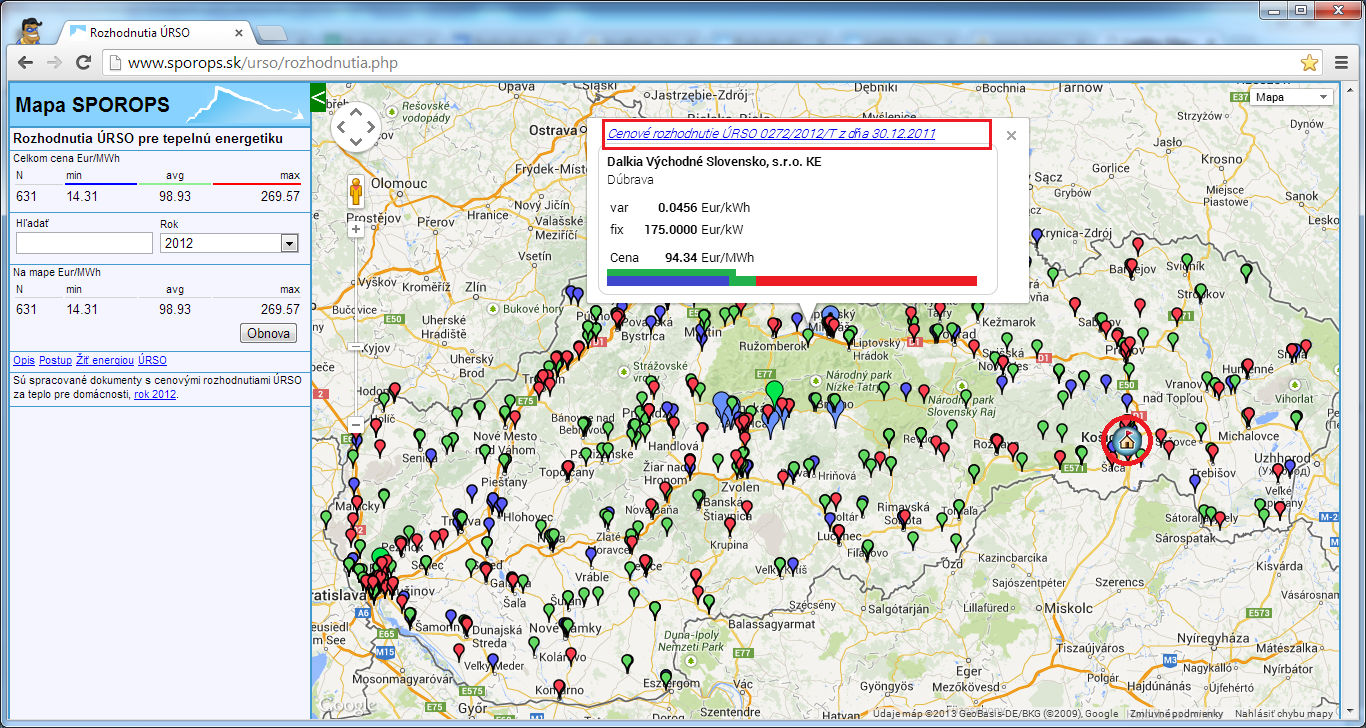Click the SPOROPS mountain graph logo

pyautogui.click(x=243, y=103)
